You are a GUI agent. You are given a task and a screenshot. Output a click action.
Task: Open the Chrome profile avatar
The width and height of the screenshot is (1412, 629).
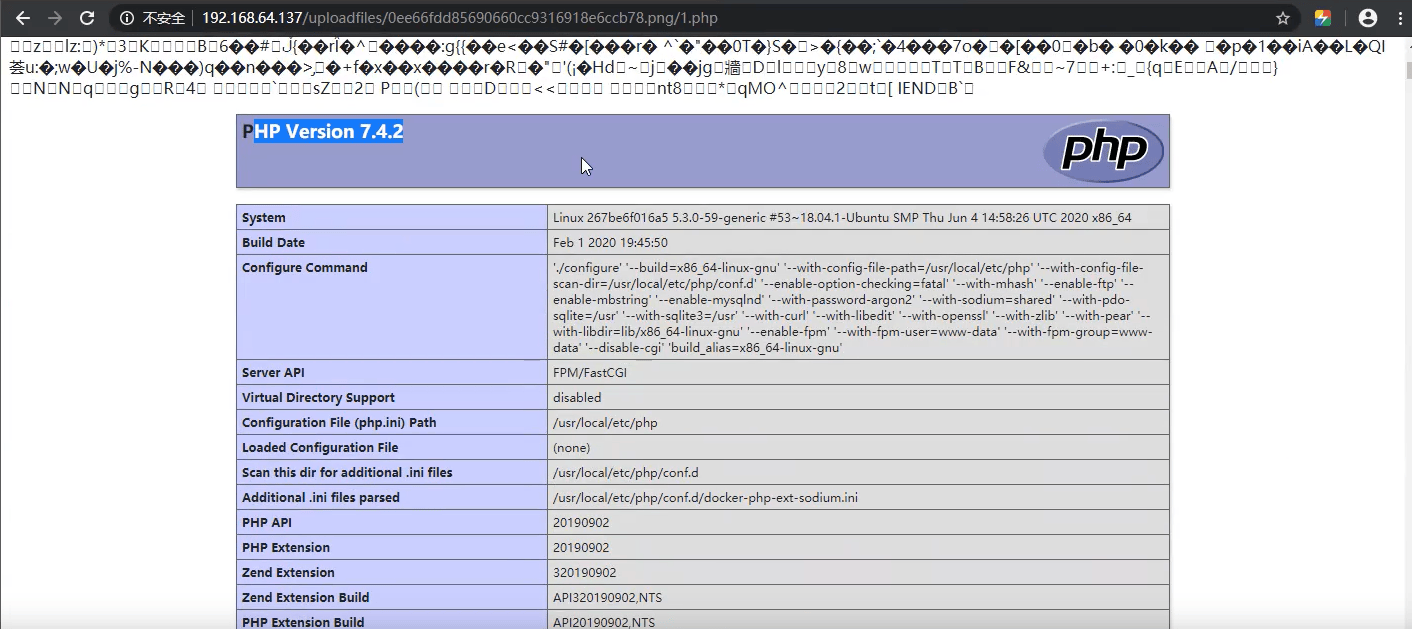pyautogui.click(x=1368, y=18)
